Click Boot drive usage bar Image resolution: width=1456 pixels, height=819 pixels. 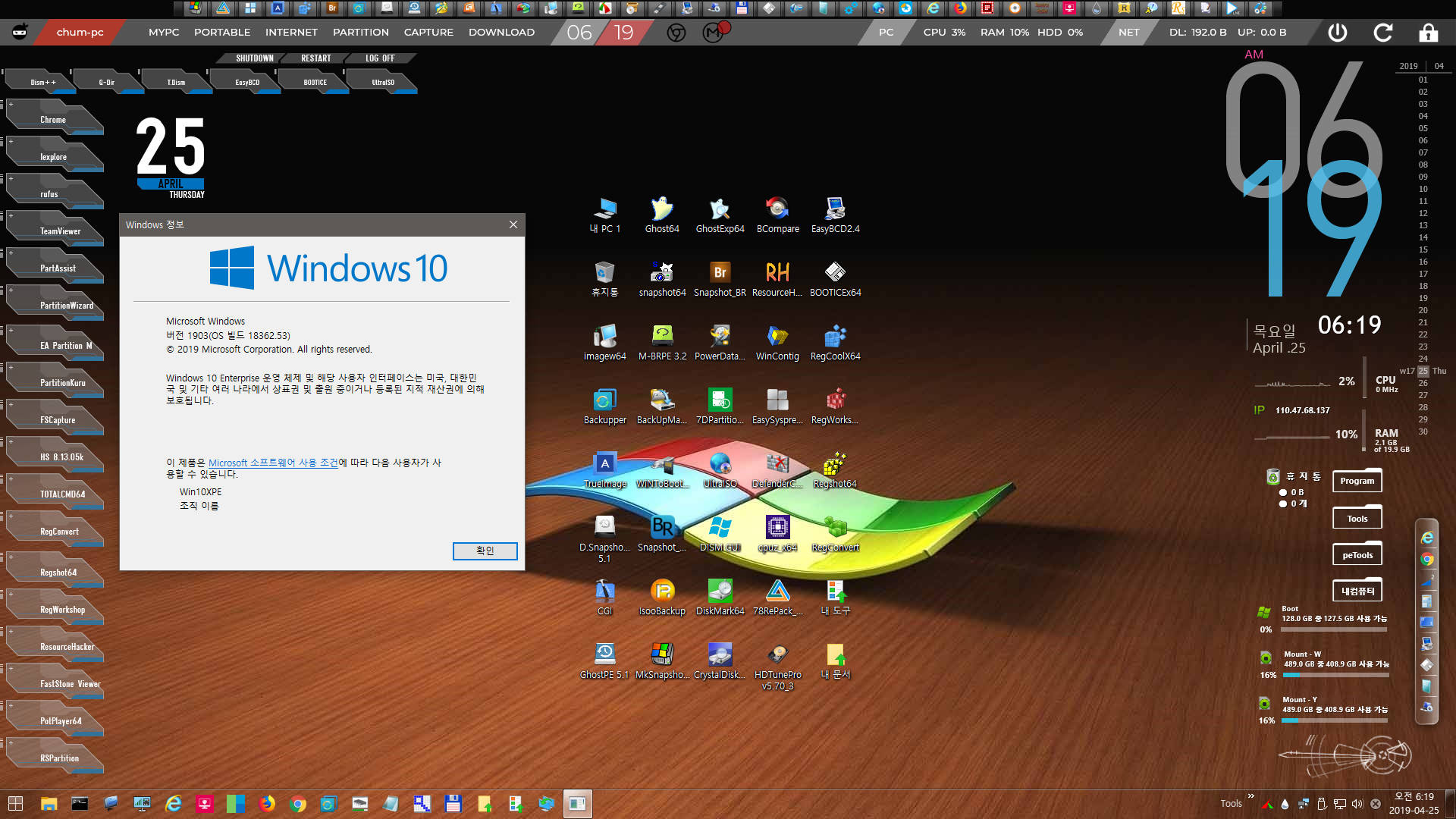pyautogui.click(x=1335, y=629)
